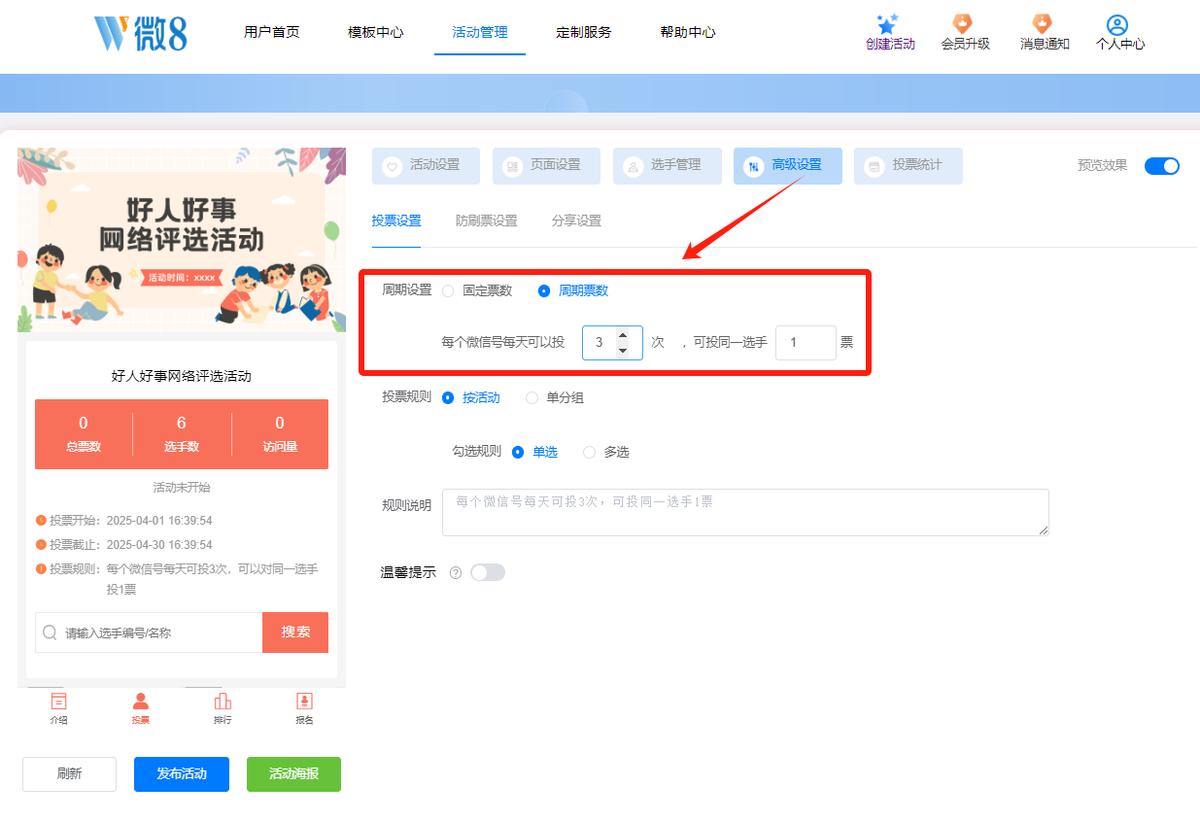Click the 微8 logo

pos(141,33)
